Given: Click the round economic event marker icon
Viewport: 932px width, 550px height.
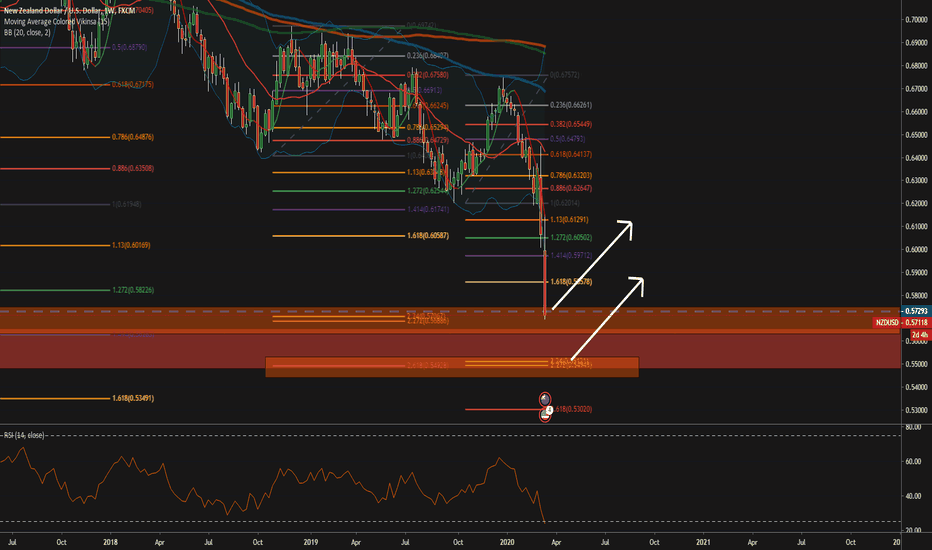Looking at the screenshot, I should click(x=544, y=399).
